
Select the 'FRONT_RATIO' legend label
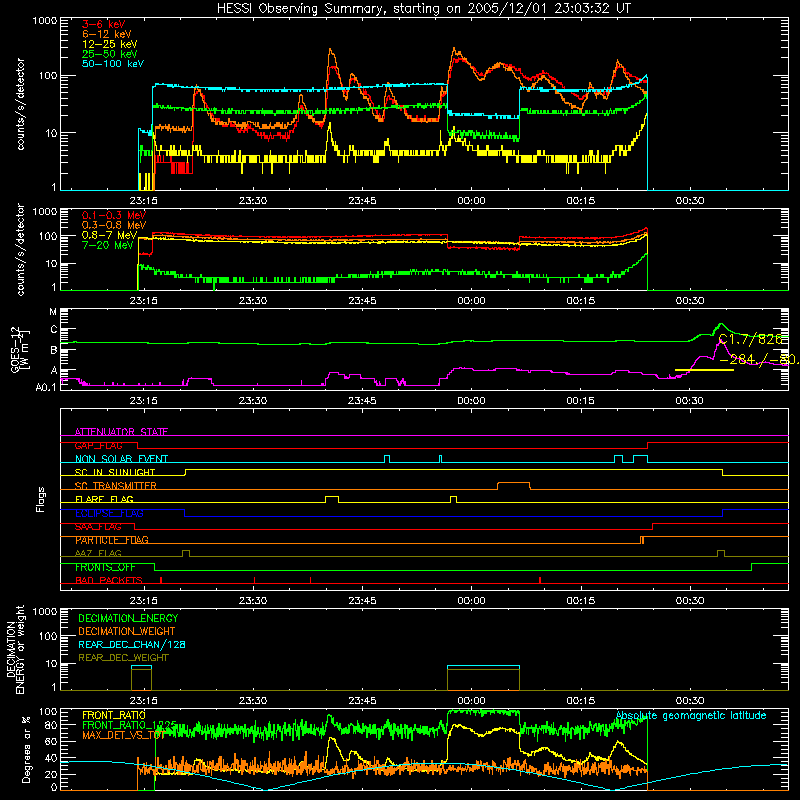[114, 715]
